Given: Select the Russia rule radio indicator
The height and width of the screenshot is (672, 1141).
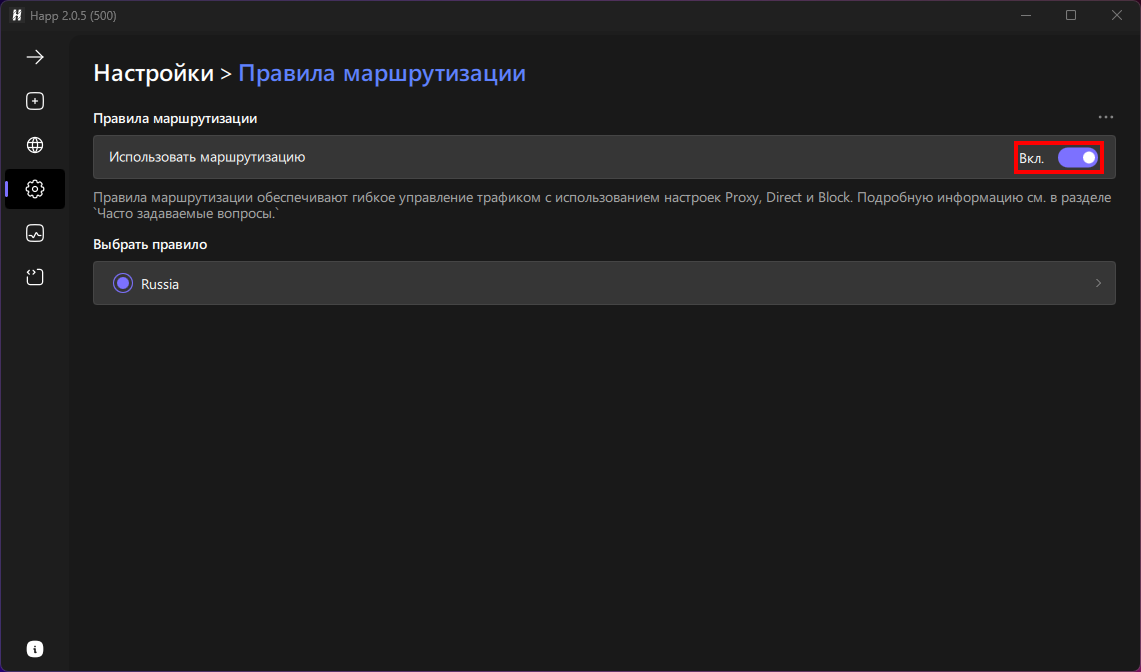Looking at the screenshot, I should 122,283.
